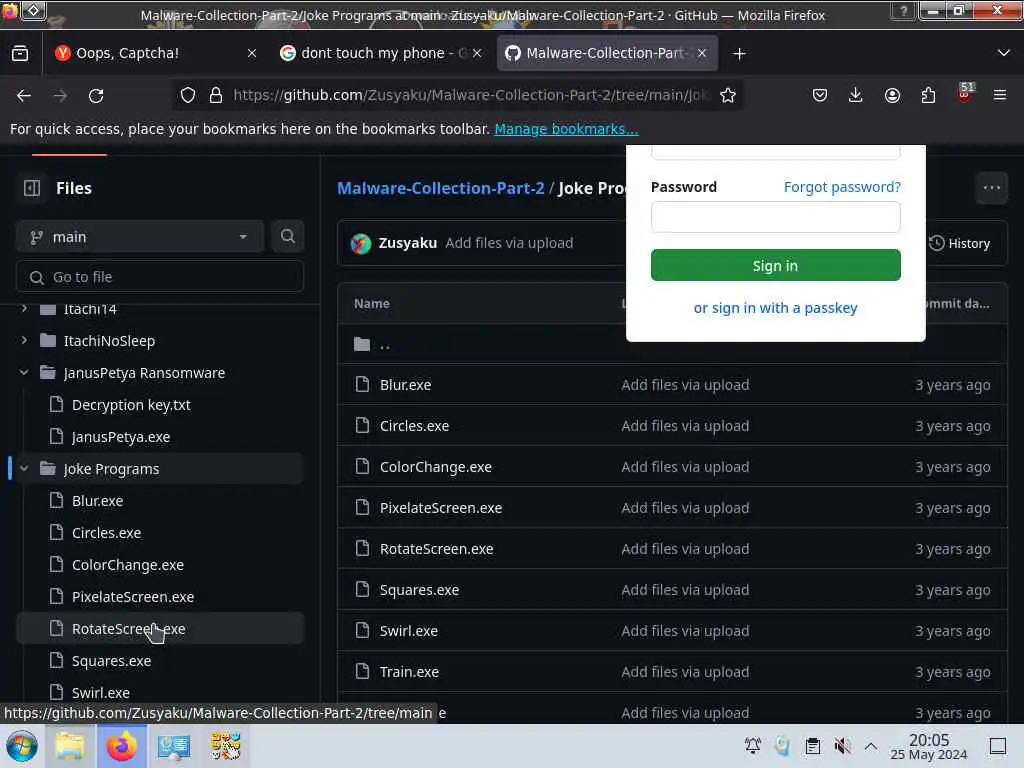Open JanusPetya.exe in tree
This screenshot has height=768, width=1024.
coord(121,437)
